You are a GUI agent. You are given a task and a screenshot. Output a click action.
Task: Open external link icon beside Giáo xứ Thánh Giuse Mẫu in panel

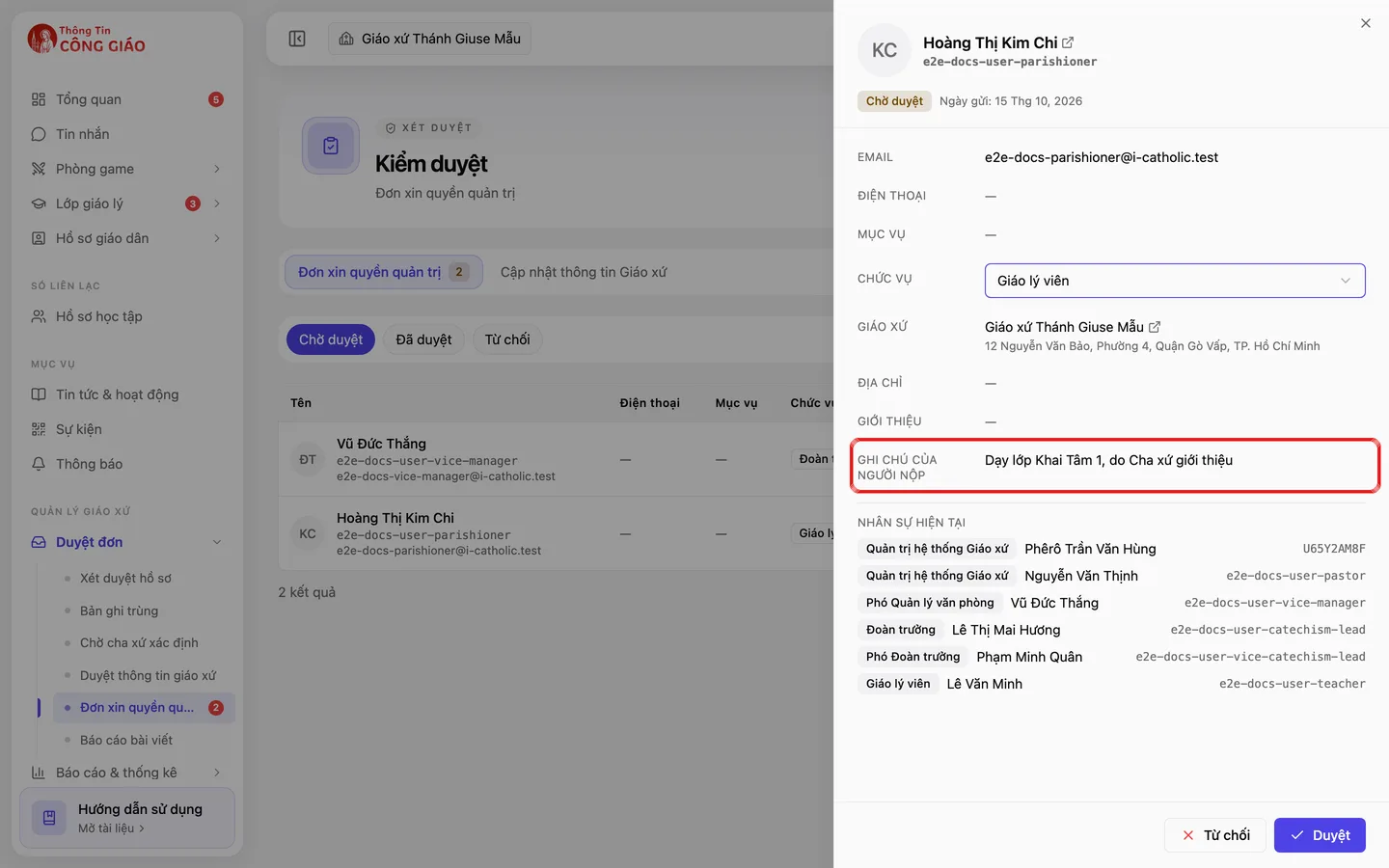click(1155, 327)
